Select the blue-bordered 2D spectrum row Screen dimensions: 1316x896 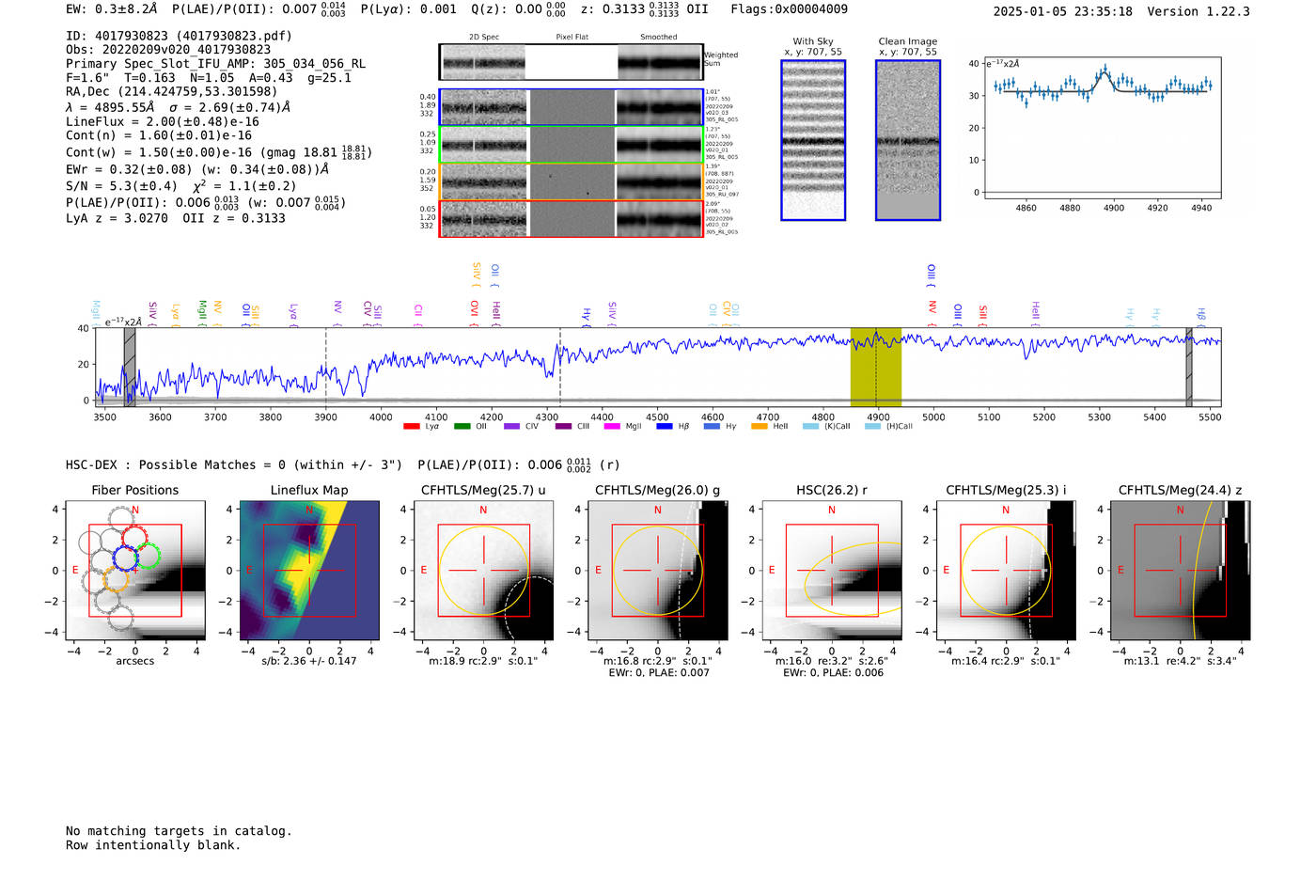pos(572,107)
